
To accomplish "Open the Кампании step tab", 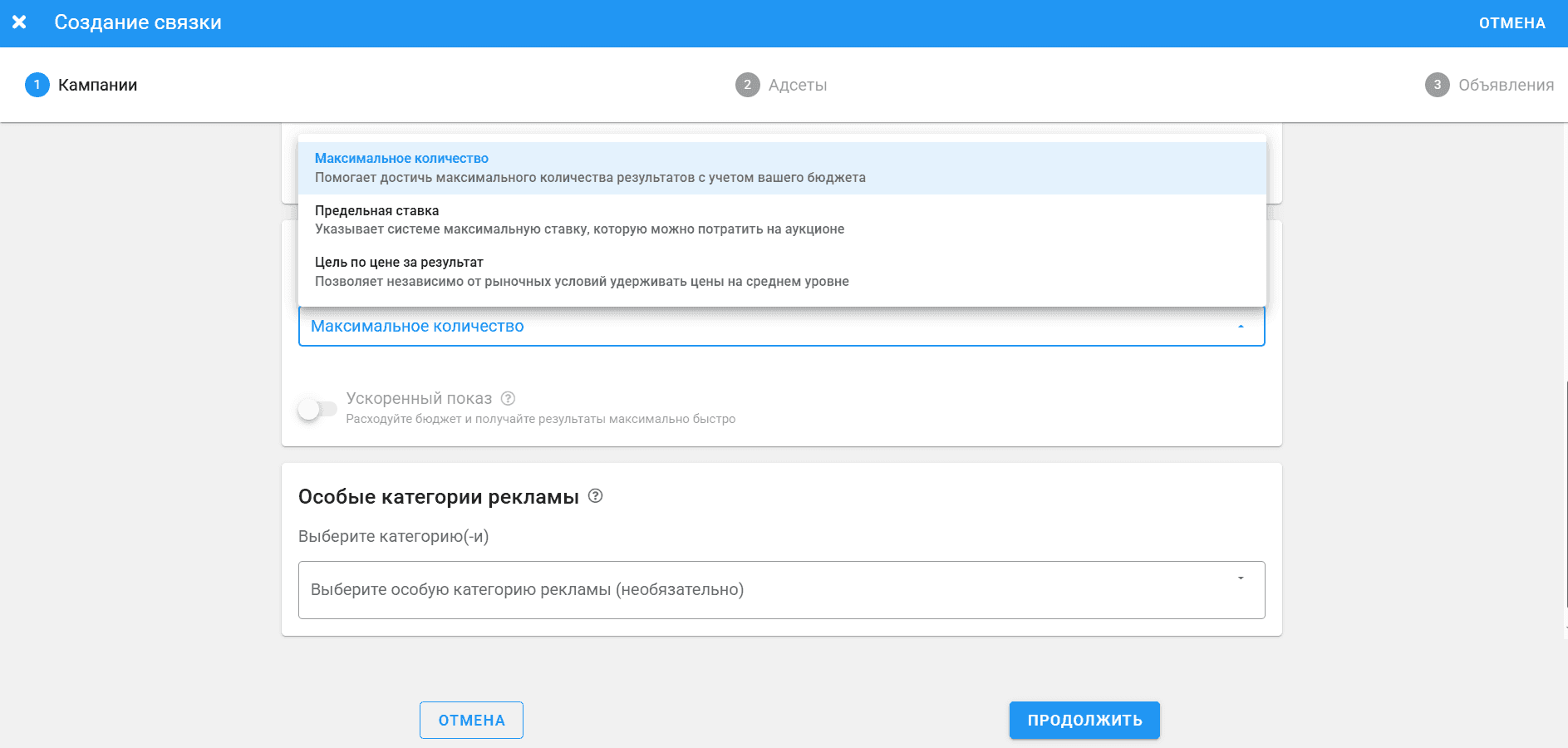I will pyautogui.click(x=97, y=85).
